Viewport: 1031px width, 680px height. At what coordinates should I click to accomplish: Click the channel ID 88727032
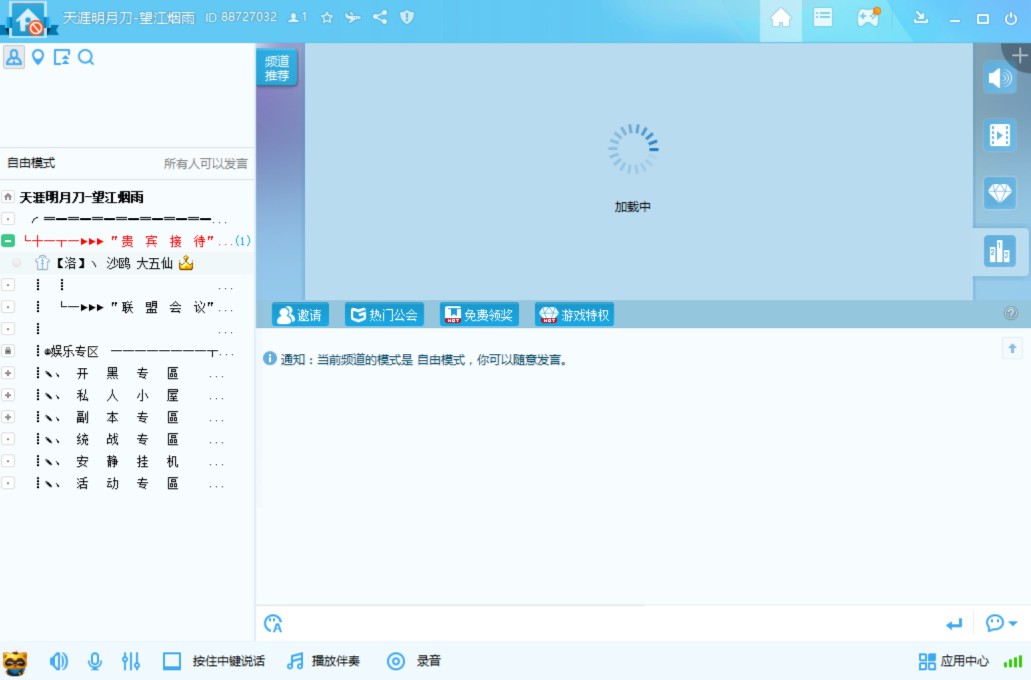[x=241, y=17]
